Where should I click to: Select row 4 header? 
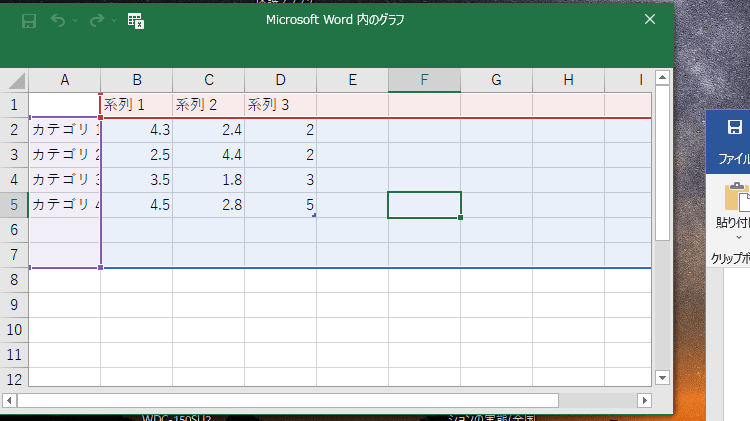click(14, 180)
